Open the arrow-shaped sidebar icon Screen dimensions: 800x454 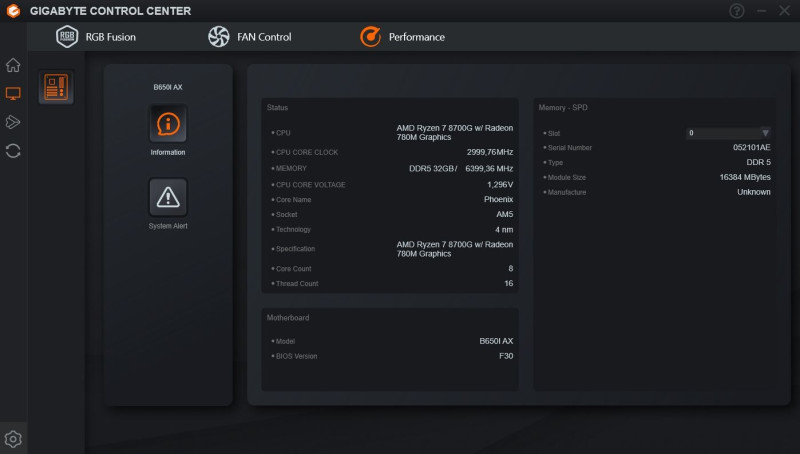coord(13,122)
